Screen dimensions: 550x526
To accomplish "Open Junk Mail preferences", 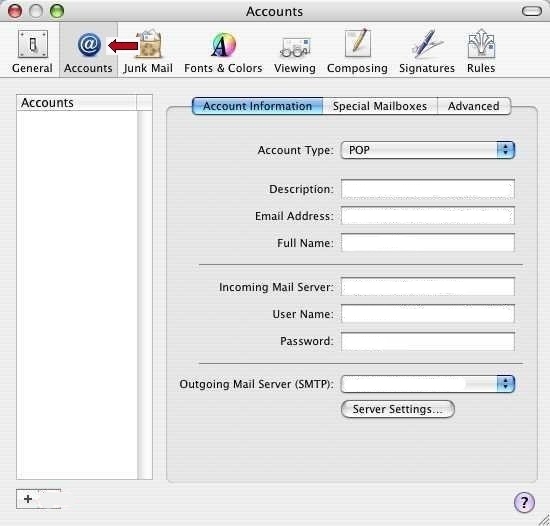I will 148,52.
